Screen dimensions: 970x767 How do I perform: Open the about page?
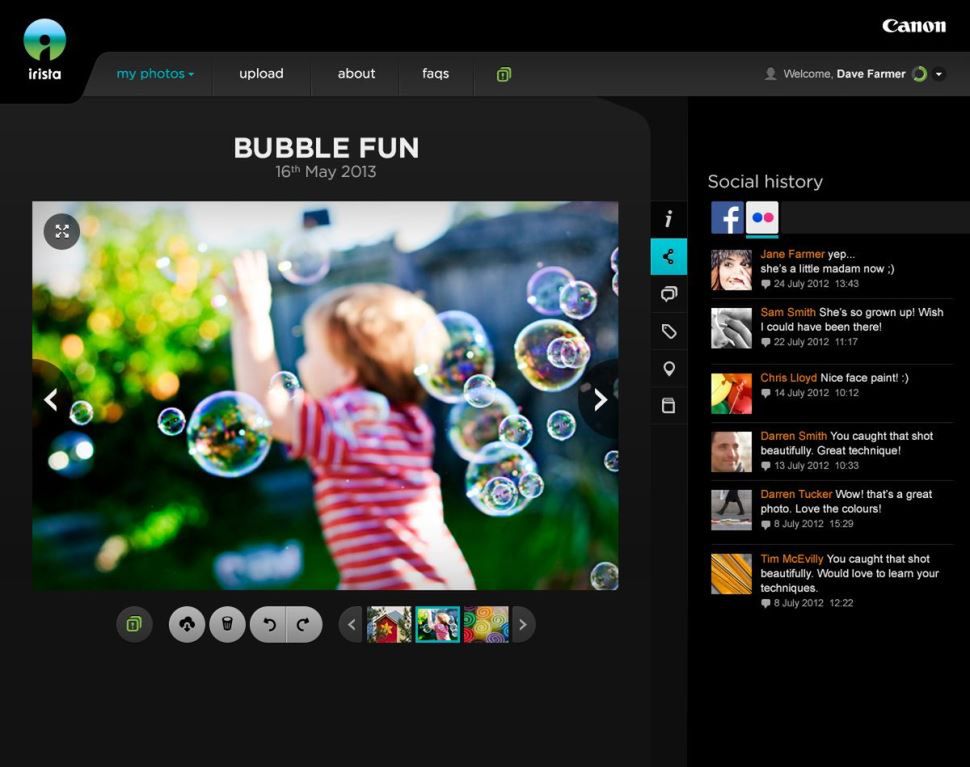[356, 74]
